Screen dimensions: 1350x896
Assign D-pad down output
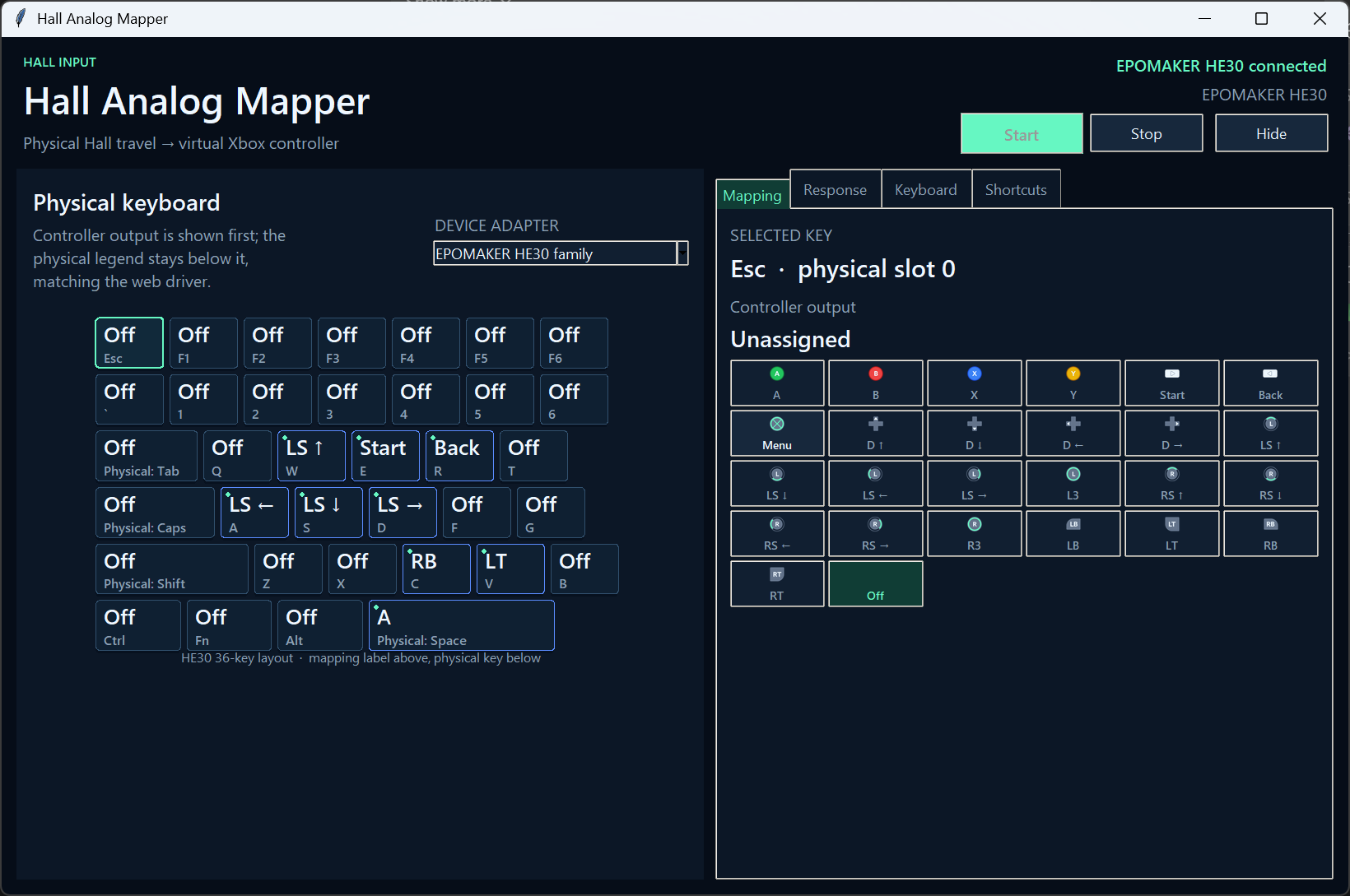pos(975,433)
